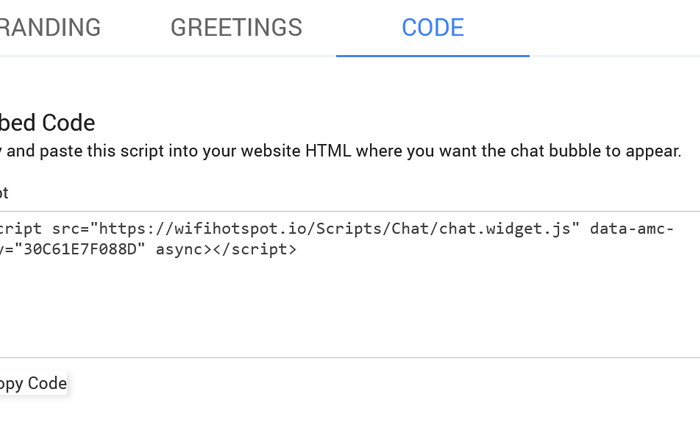This screenshot has width=700, height=429.
Task: Select the CODE tab
Action: coord(432,28)
